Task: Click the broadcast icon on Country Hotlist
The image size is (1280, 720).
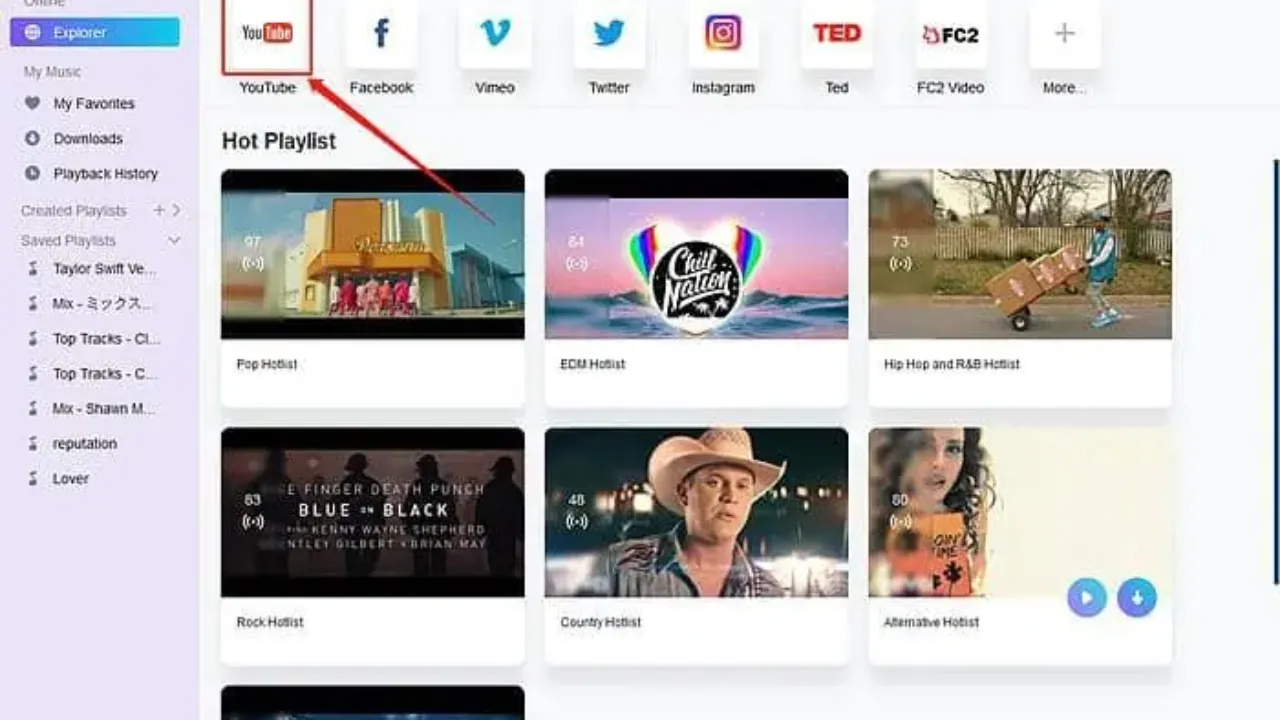Action: coord(577,522)
